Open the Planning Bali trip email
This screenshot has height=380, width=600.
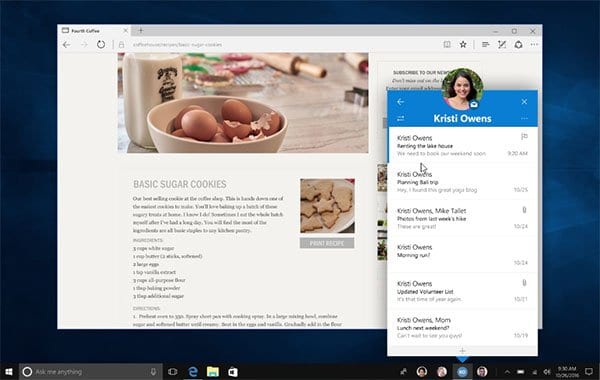pos(462,182)
